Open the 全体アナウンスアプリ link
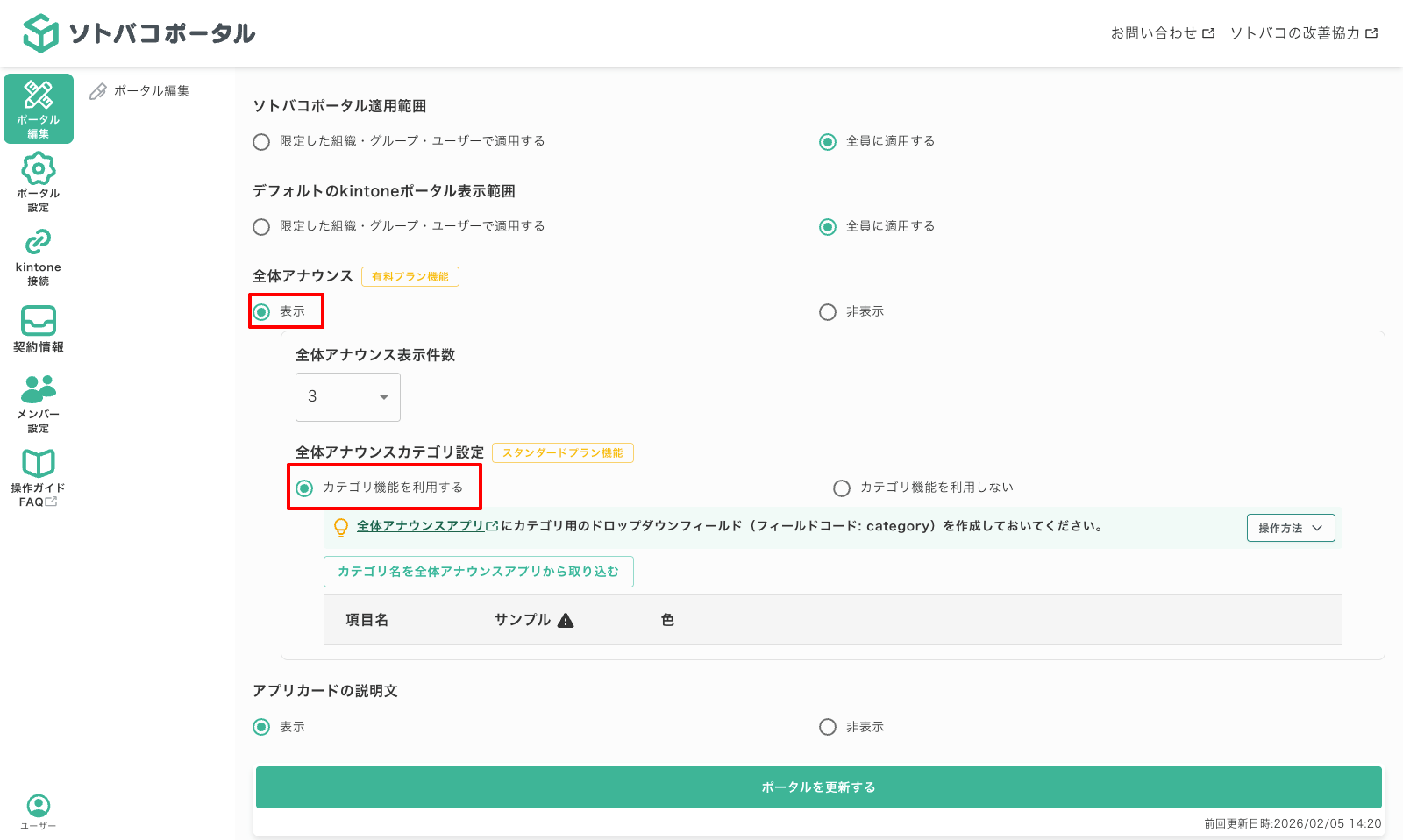Viewport: 1403px width, 840px height. [x=423, y=527]
